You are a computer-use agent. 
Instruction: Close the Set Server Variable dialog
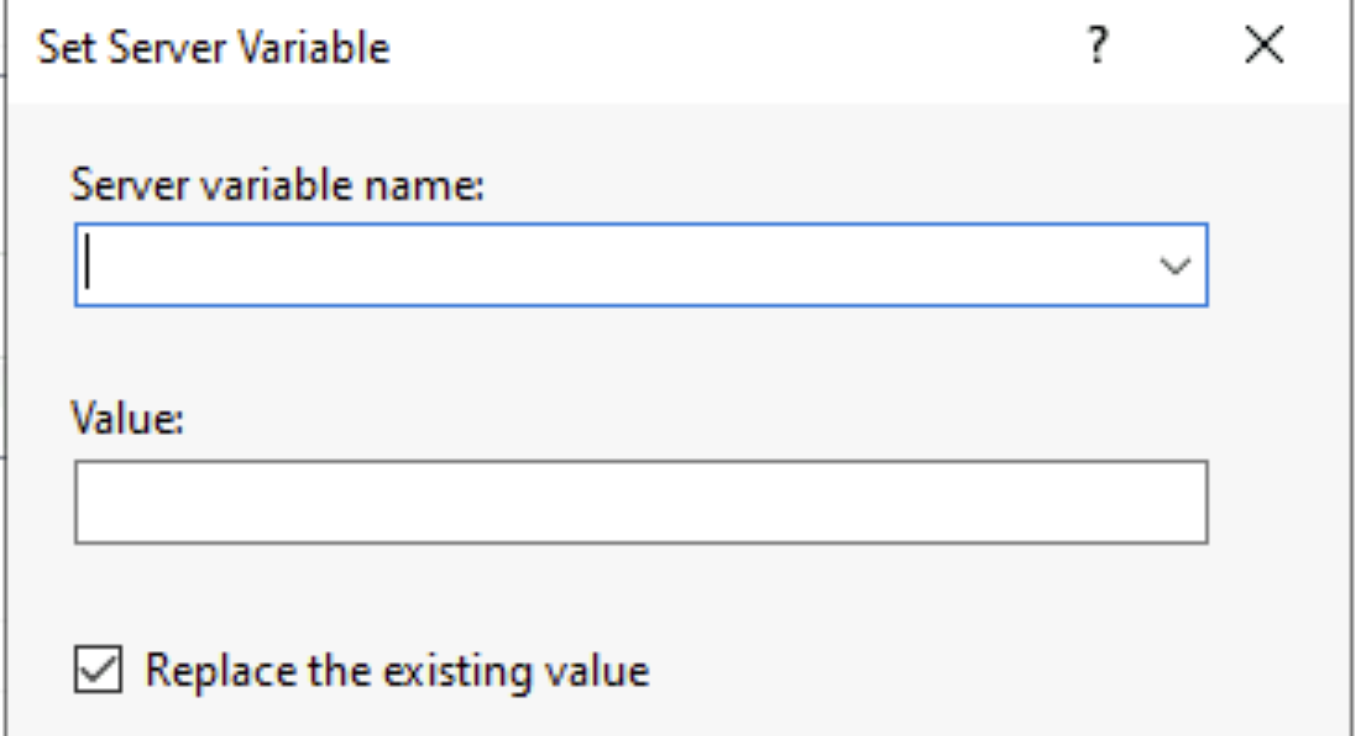pos(1265,46)
